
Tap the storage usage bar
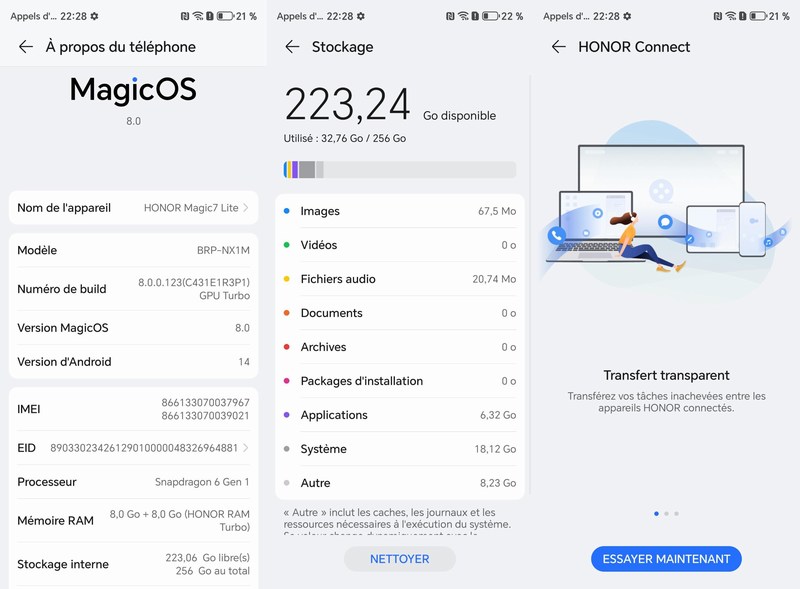tap(400, 169)
